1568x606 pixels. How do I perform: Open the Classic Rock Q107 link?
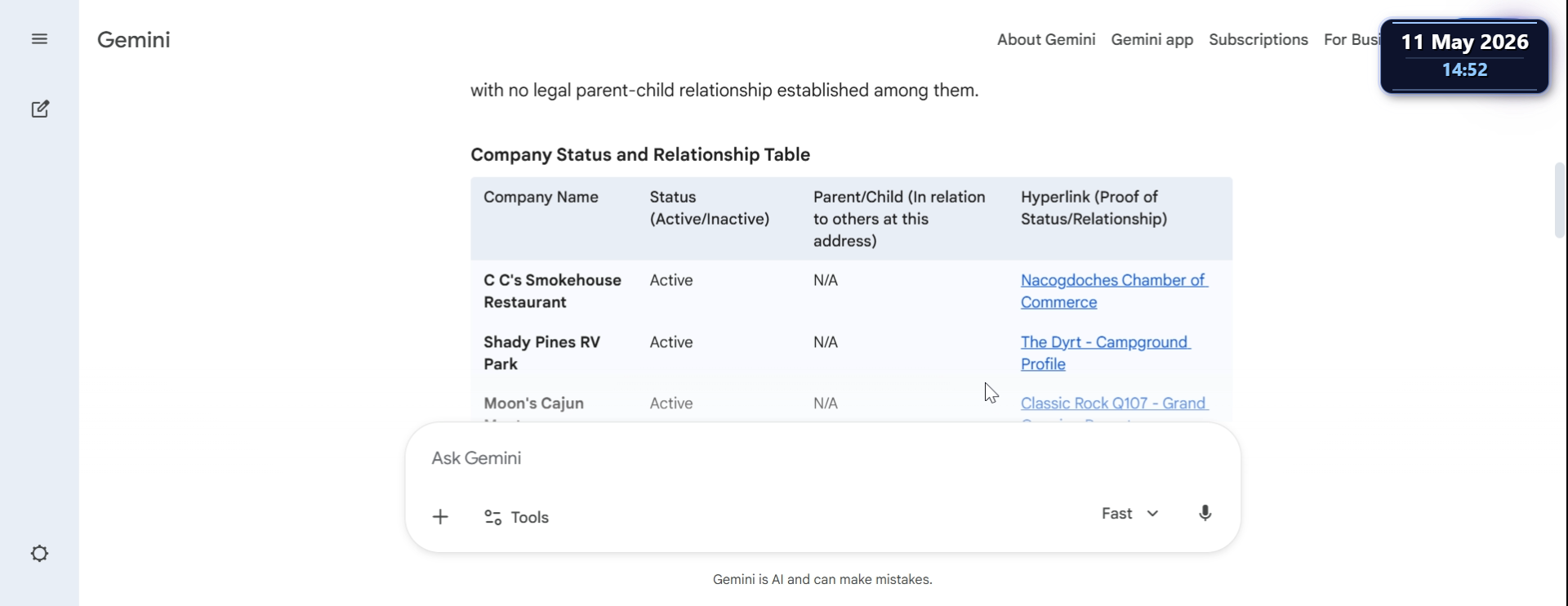(x=1114, y=403)
